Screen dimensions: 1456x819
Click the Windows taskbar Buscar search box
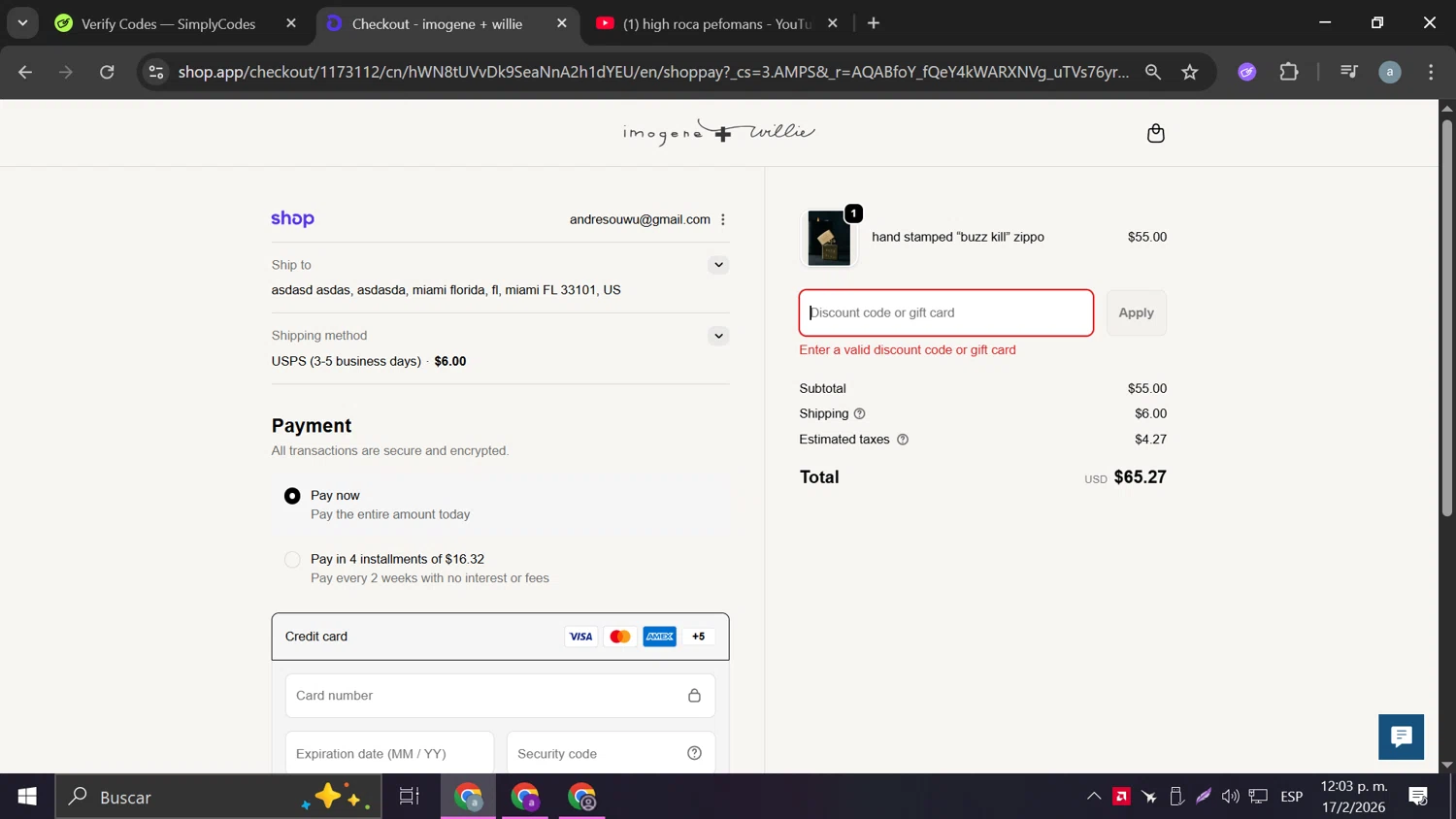pyautogui.click(x=218, y=797)
